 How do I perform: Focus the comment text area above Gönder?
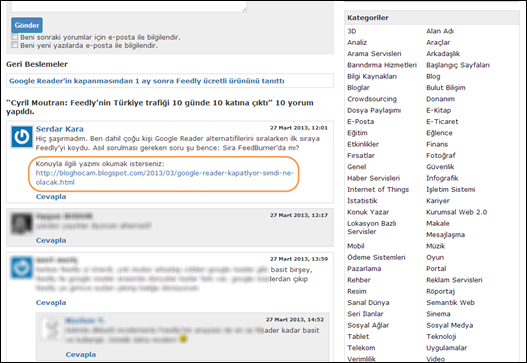(x=129, y=7)
